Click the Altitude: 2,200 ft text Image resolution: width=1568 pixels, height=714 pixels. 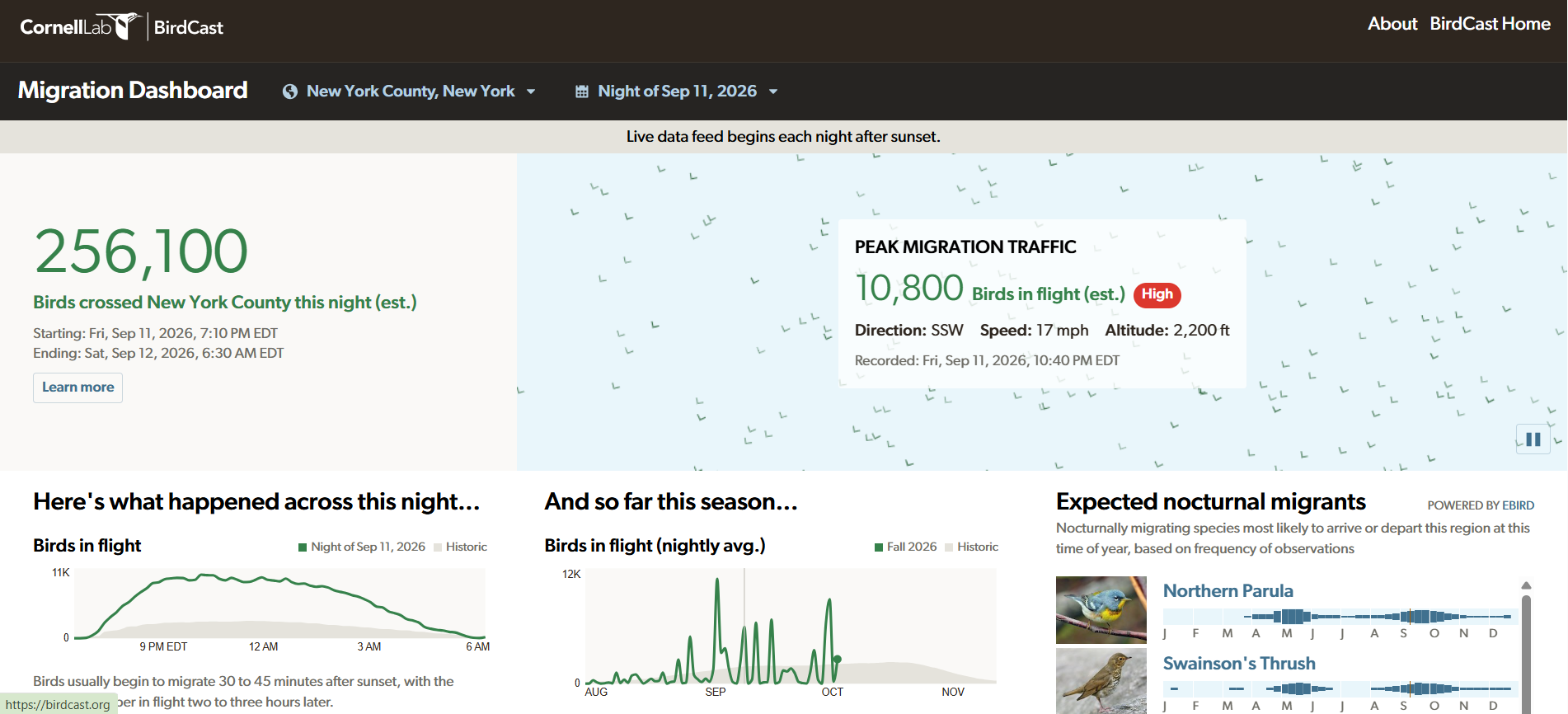pyautogui.click(x=1167, y=331)
